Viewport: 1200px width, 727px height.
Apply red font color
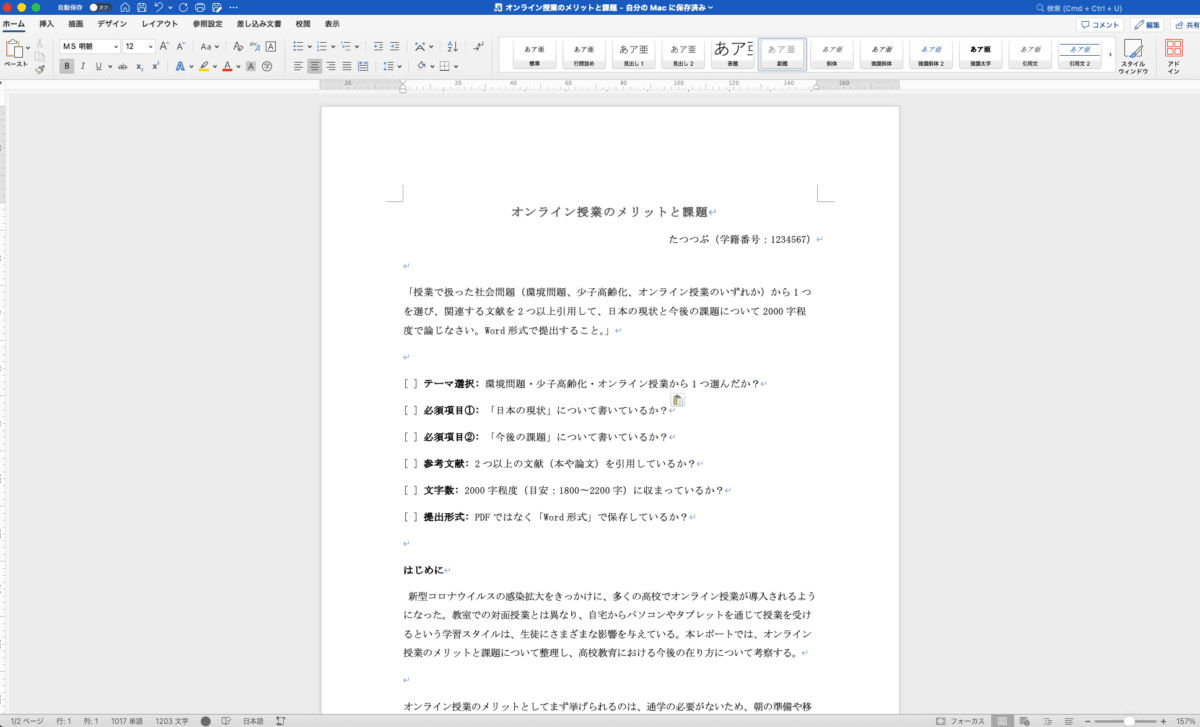(x=226, y=66)
